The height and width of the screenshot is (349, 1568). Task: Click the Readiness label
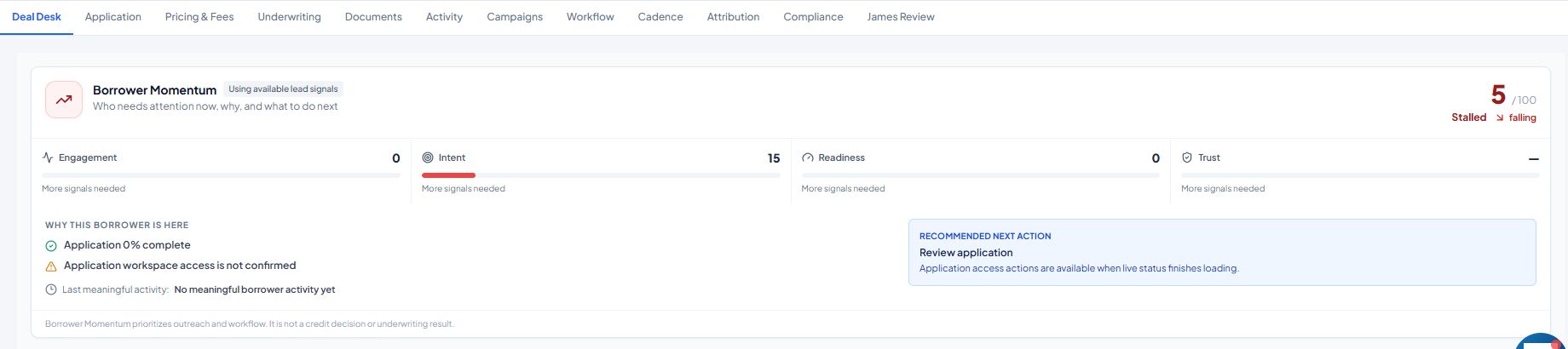pos(842,157)
